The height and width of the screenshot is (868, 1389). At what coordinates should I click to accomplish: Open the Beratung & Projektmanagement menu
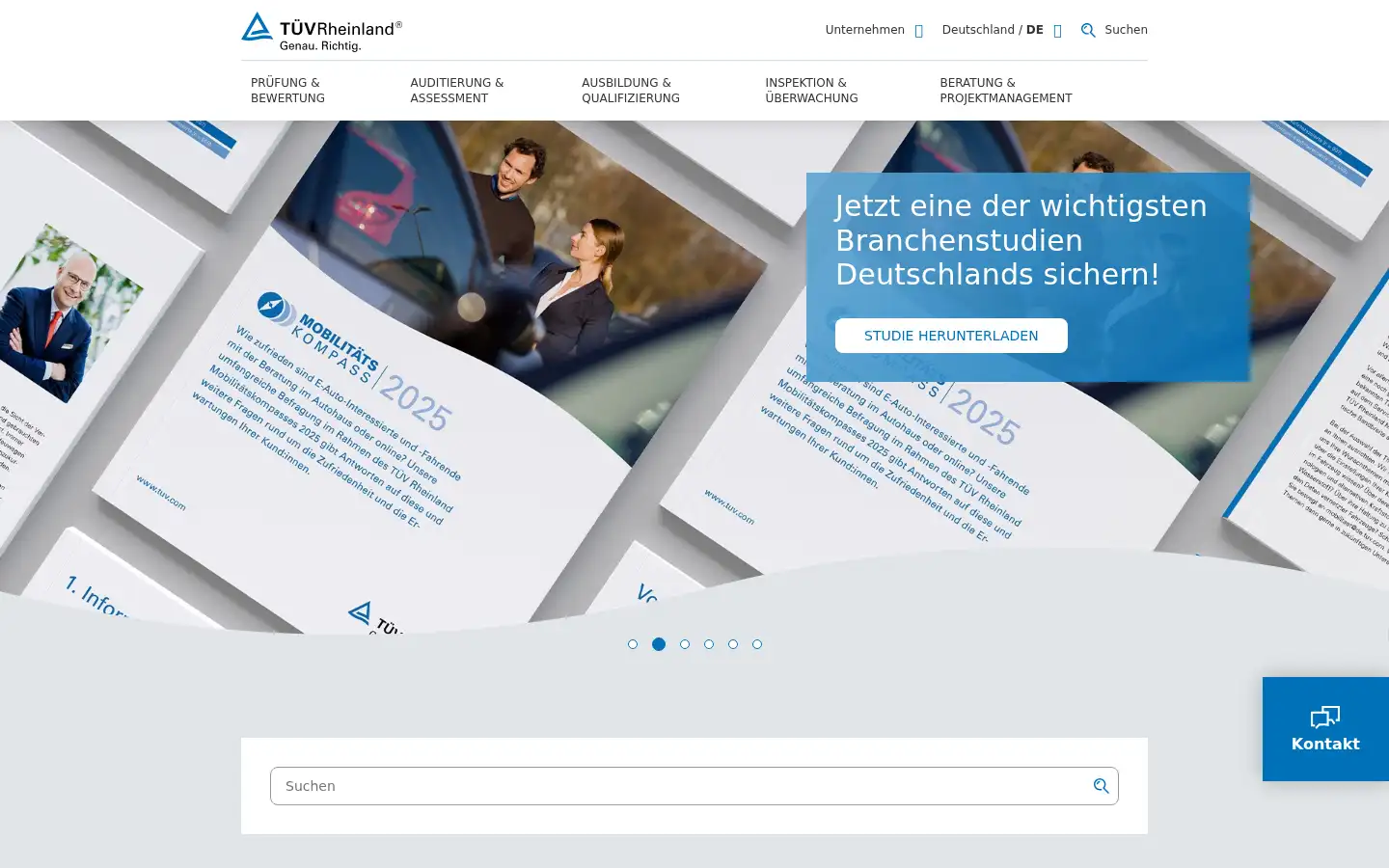coord(1006,91)
